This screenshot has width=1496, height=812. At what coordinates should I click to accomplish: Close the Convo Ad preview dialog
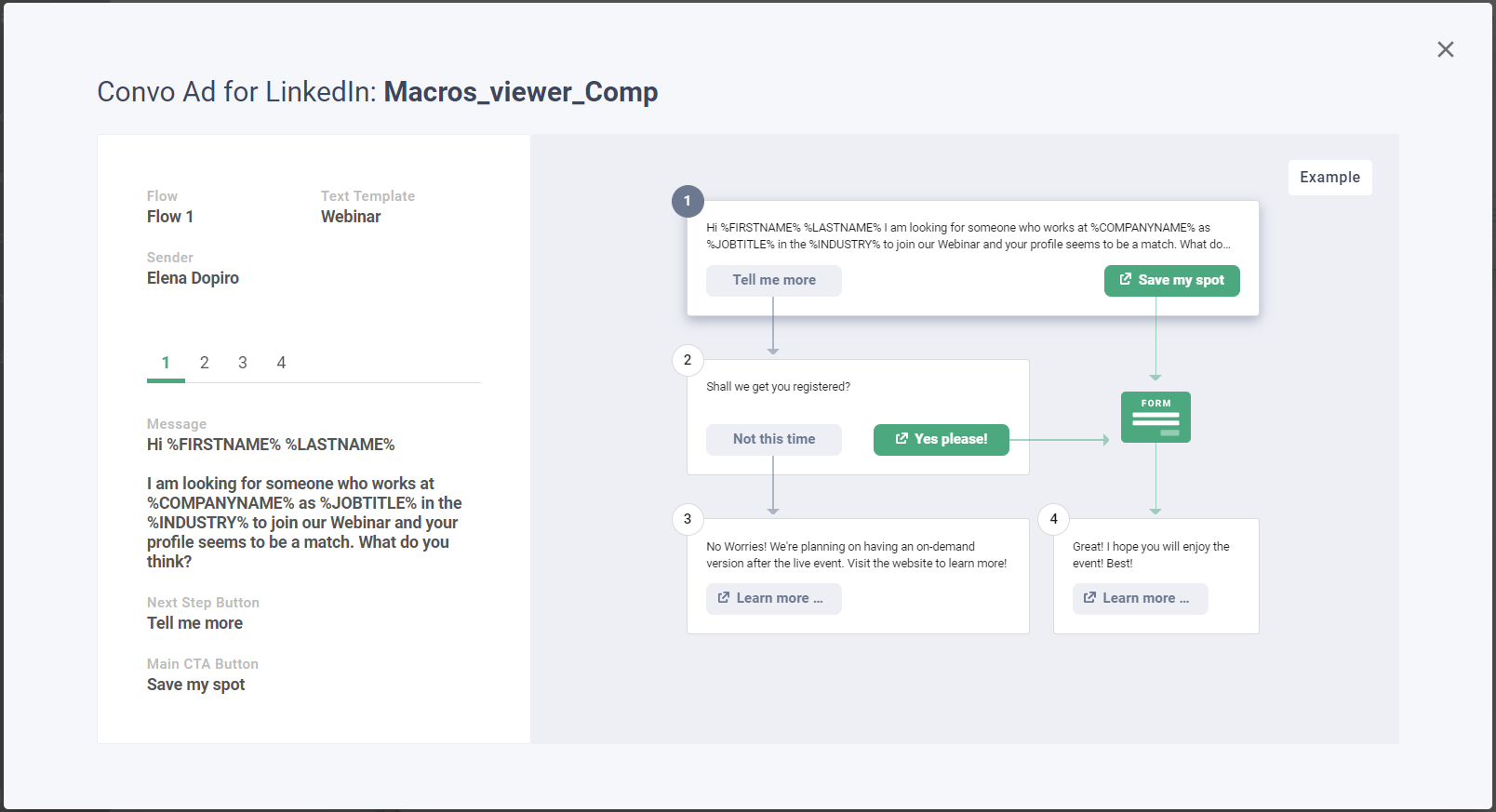pyautogui.click(x=1445, y=49)
